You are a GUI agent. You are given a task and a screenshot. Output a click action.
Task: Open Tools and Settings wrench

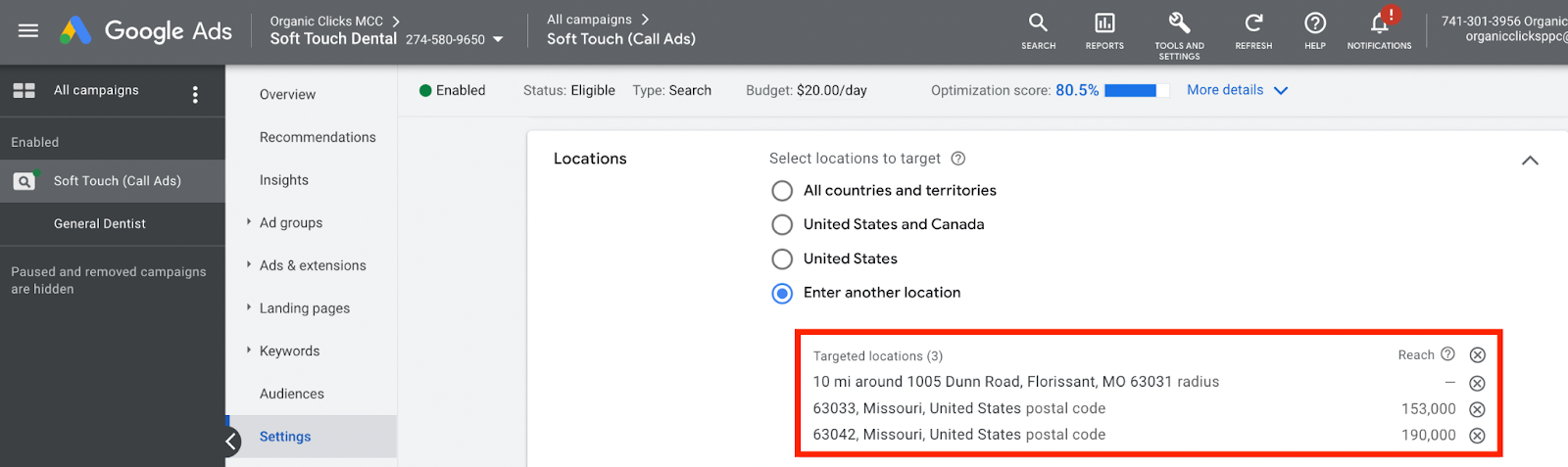[x=1179, y=23]
